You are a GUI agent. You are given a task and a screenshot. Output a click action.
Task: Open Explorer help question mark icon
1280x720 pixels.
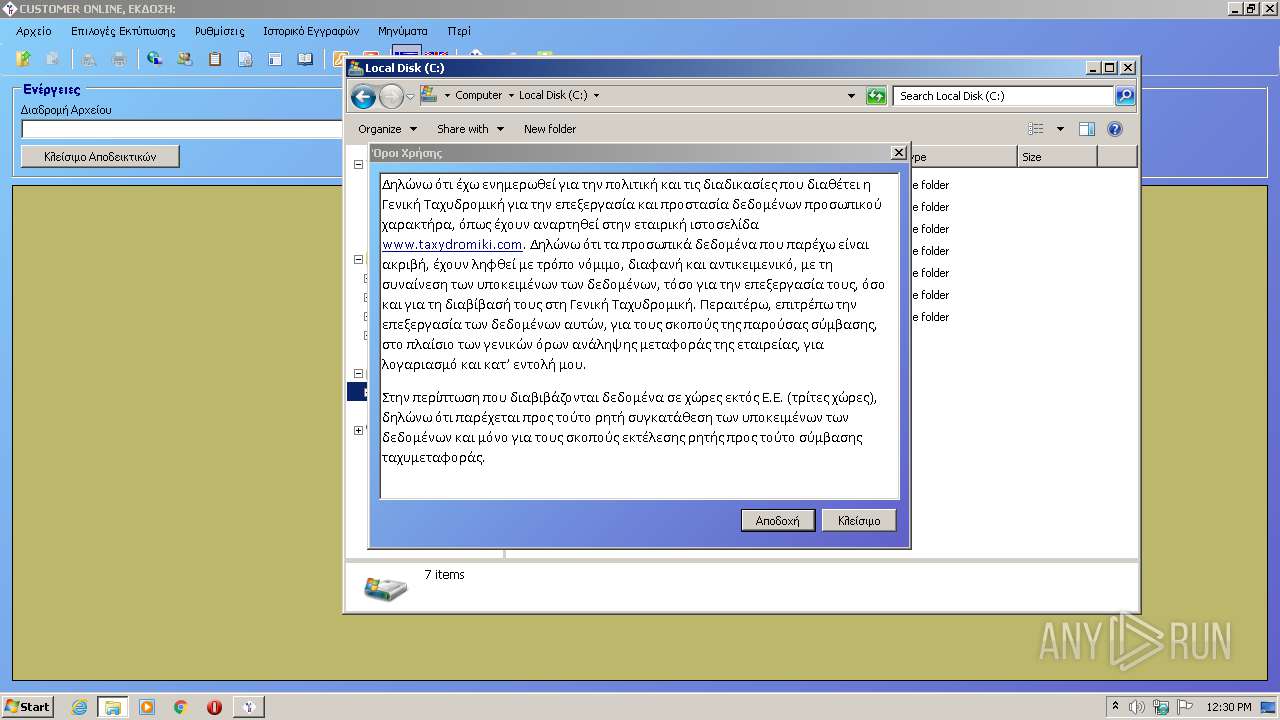pyautogui.click(x=1115, y=129)
